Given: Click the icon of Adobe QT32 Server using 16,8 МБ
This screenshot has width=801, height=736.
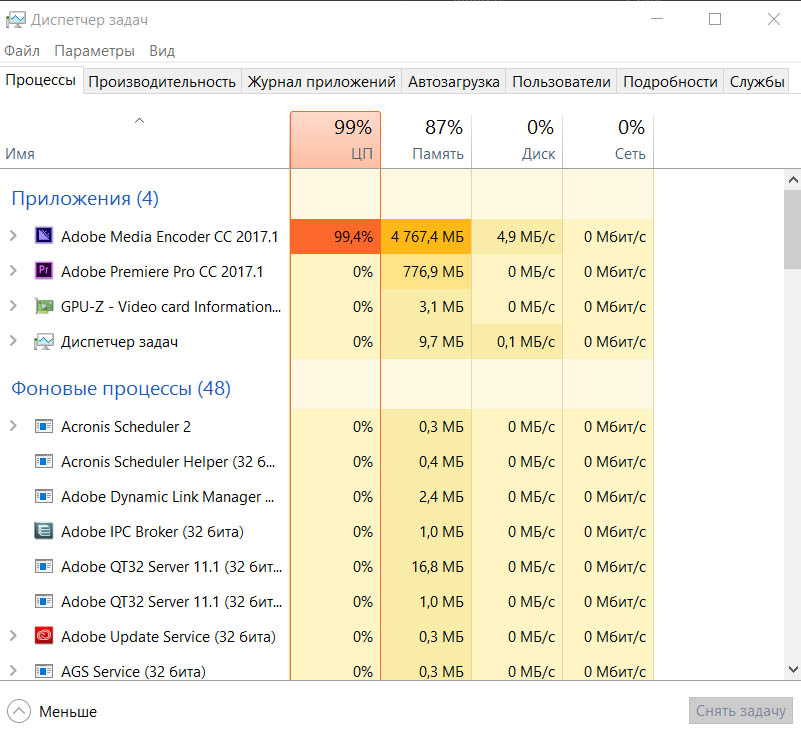Looking at the screenshot, I should [44, 566].
